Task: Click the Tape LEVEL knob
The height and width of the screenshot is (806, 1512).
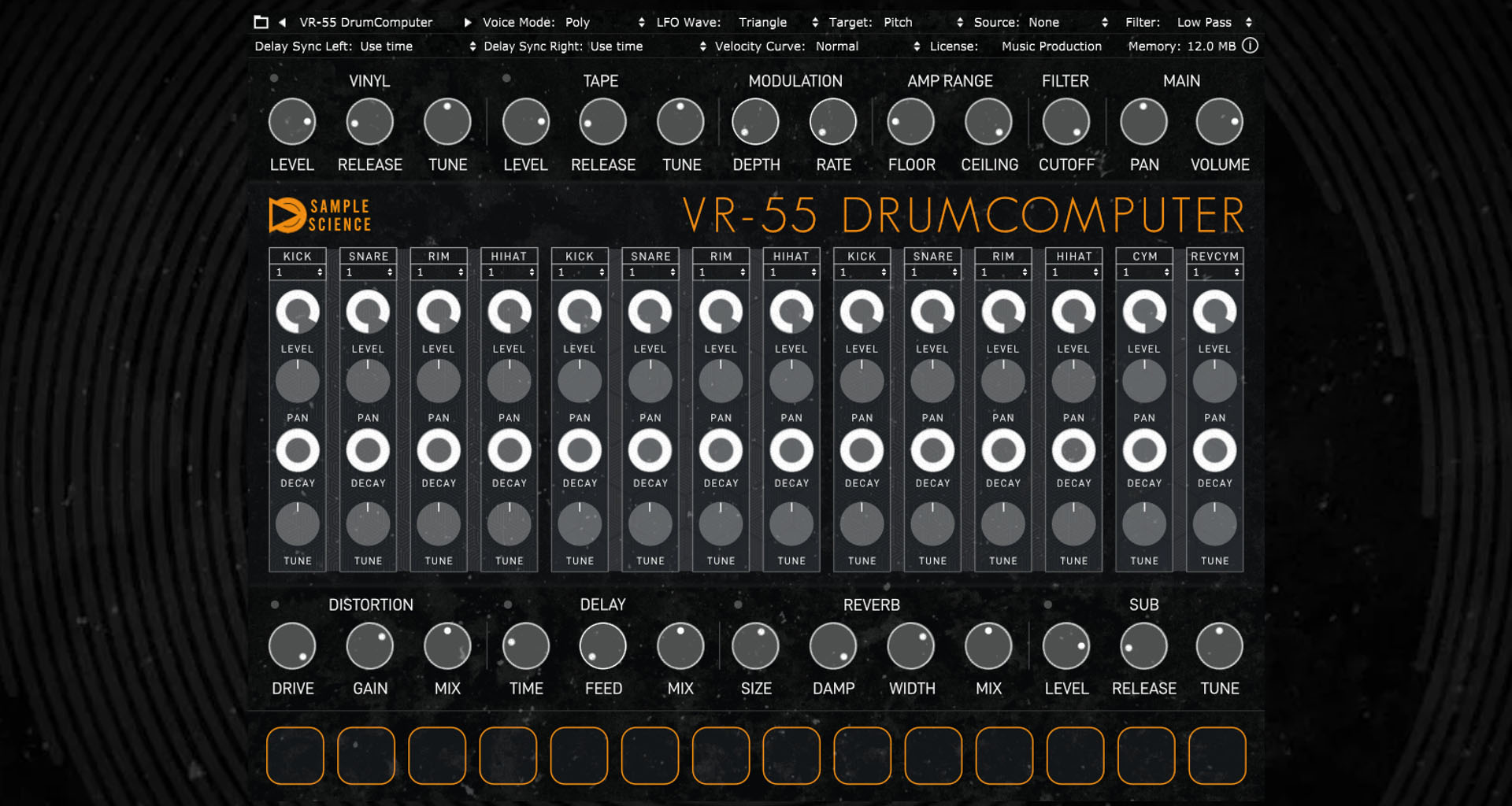Action: pos(525,122)
